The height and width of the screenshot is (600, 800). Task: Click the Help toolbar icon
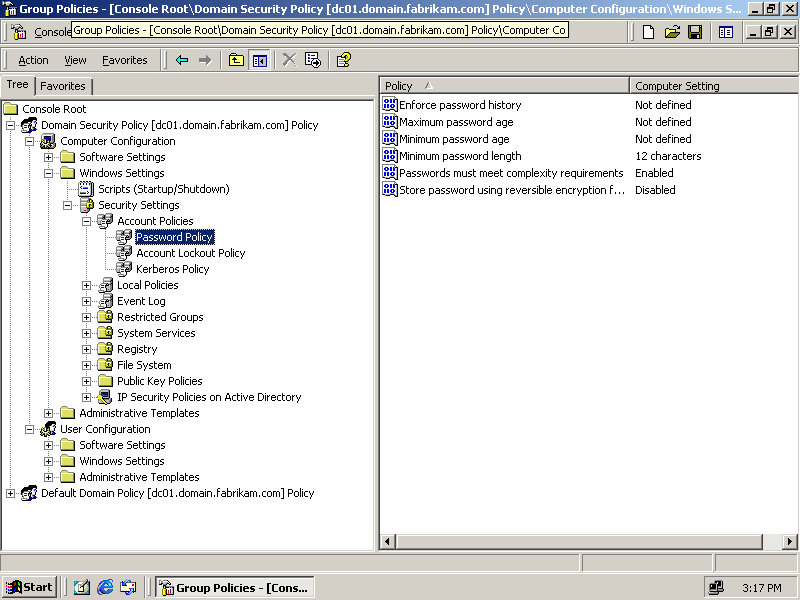pos(343,60)
